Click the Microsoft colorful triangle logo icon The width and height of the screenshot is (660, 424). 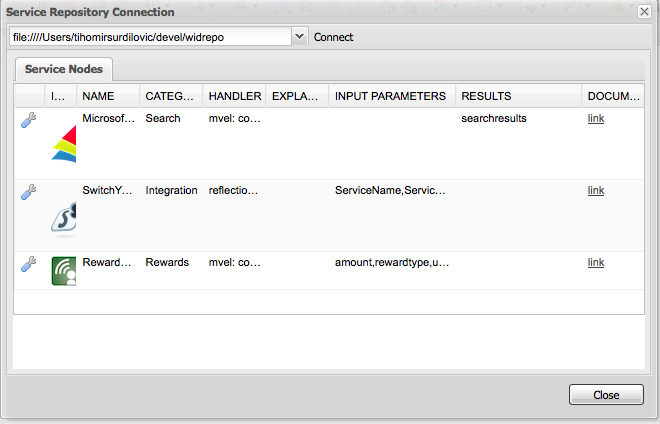click(63, 145)
